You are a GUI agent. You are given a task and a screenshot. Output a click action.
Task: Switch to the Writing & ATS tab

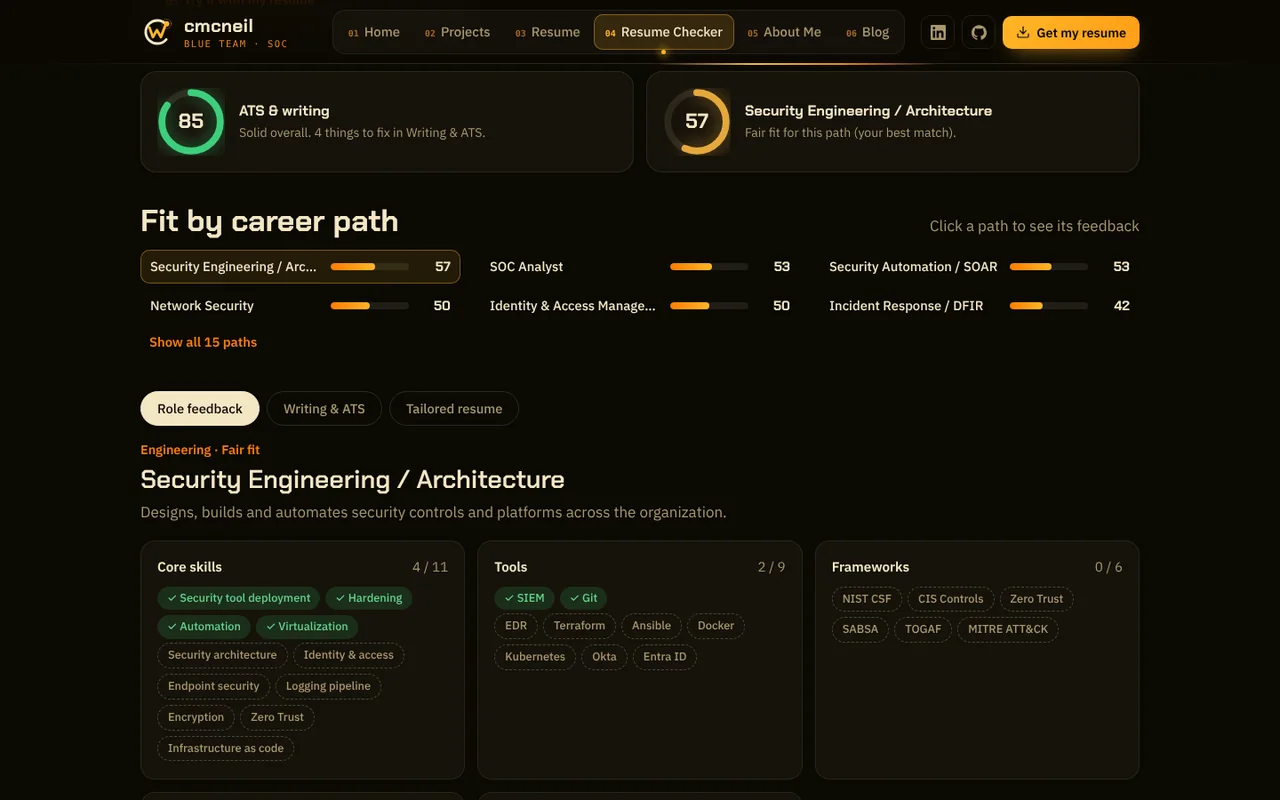tap(324, 408)
